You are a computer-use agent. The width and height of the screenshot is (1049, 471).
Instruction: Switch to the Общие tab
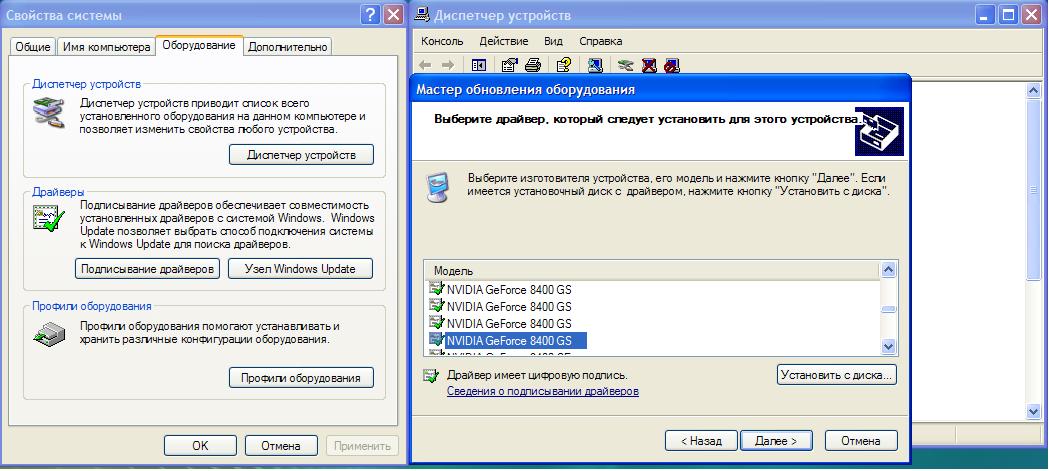33,47
